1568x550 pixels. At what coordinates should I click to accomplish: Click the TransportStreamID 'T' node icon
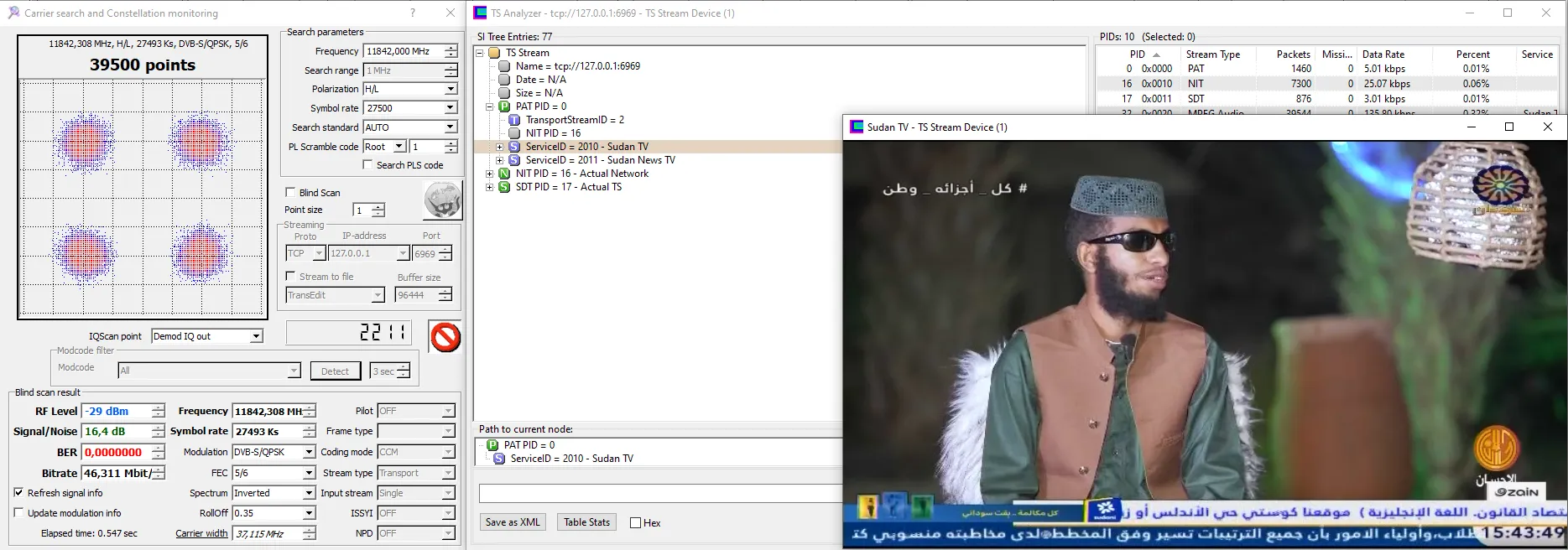[514, 120]
